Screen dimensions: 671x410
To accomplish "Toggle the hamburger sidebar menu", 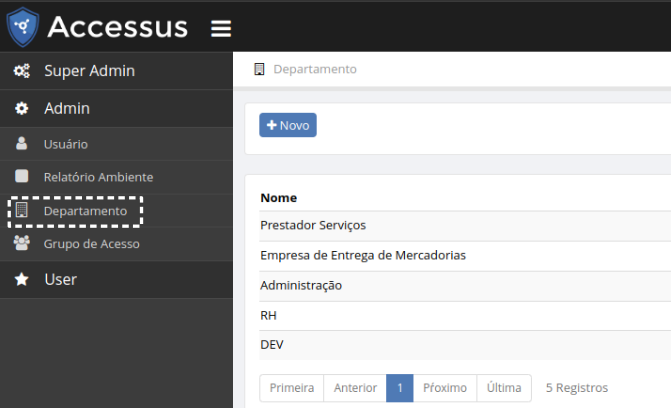I will coord(221,28).
